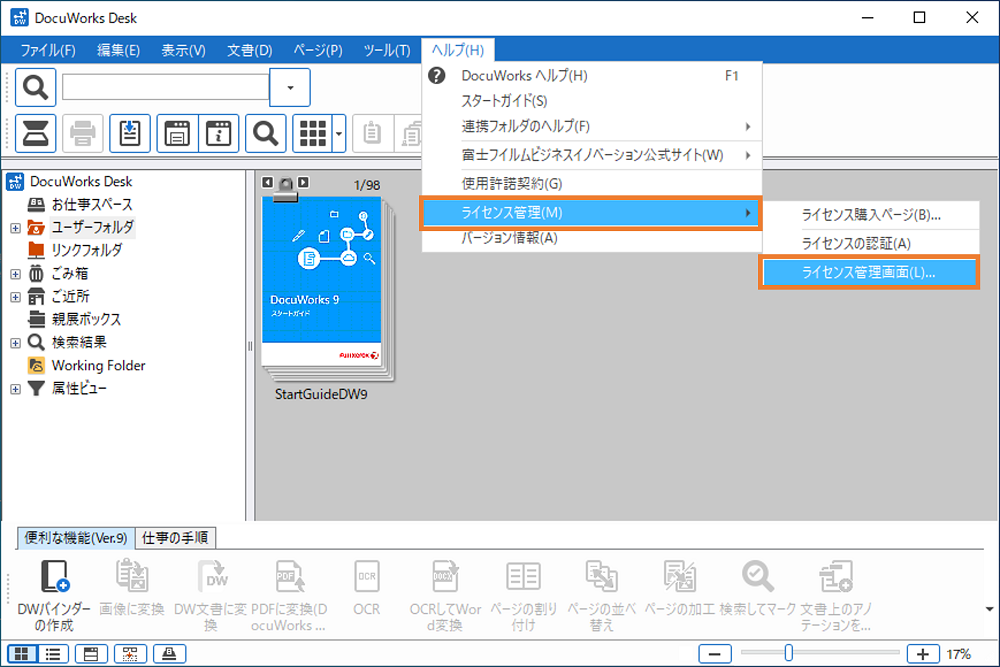
Task: Click the 文書上のアノテーション icon
Action: (x=836, y=575)
